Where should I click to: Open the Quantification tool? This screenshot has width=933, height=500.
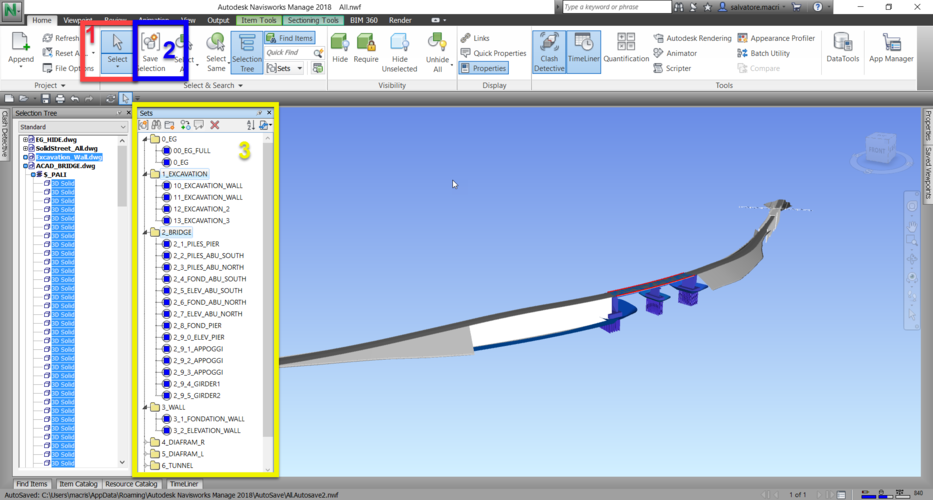click(626, 52)
